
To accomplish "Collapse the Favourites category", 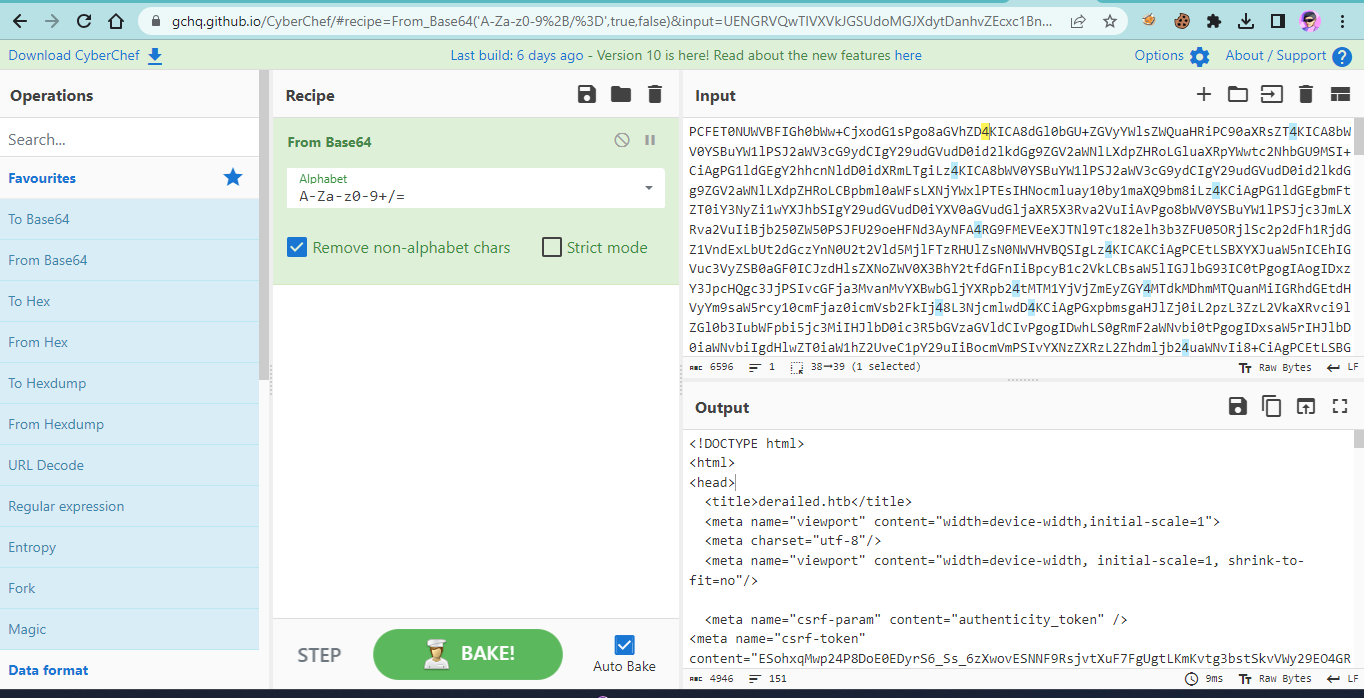I will pos(42,178).
